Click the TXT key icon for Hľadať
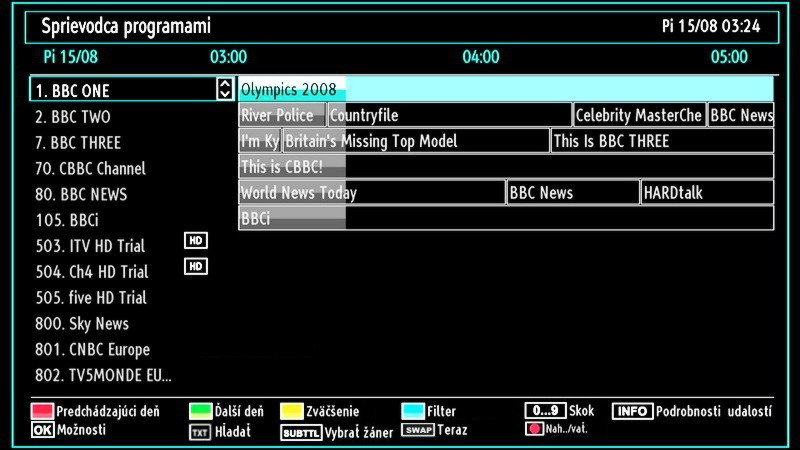This screenshot has width=800, height=450. pos(199,433)
